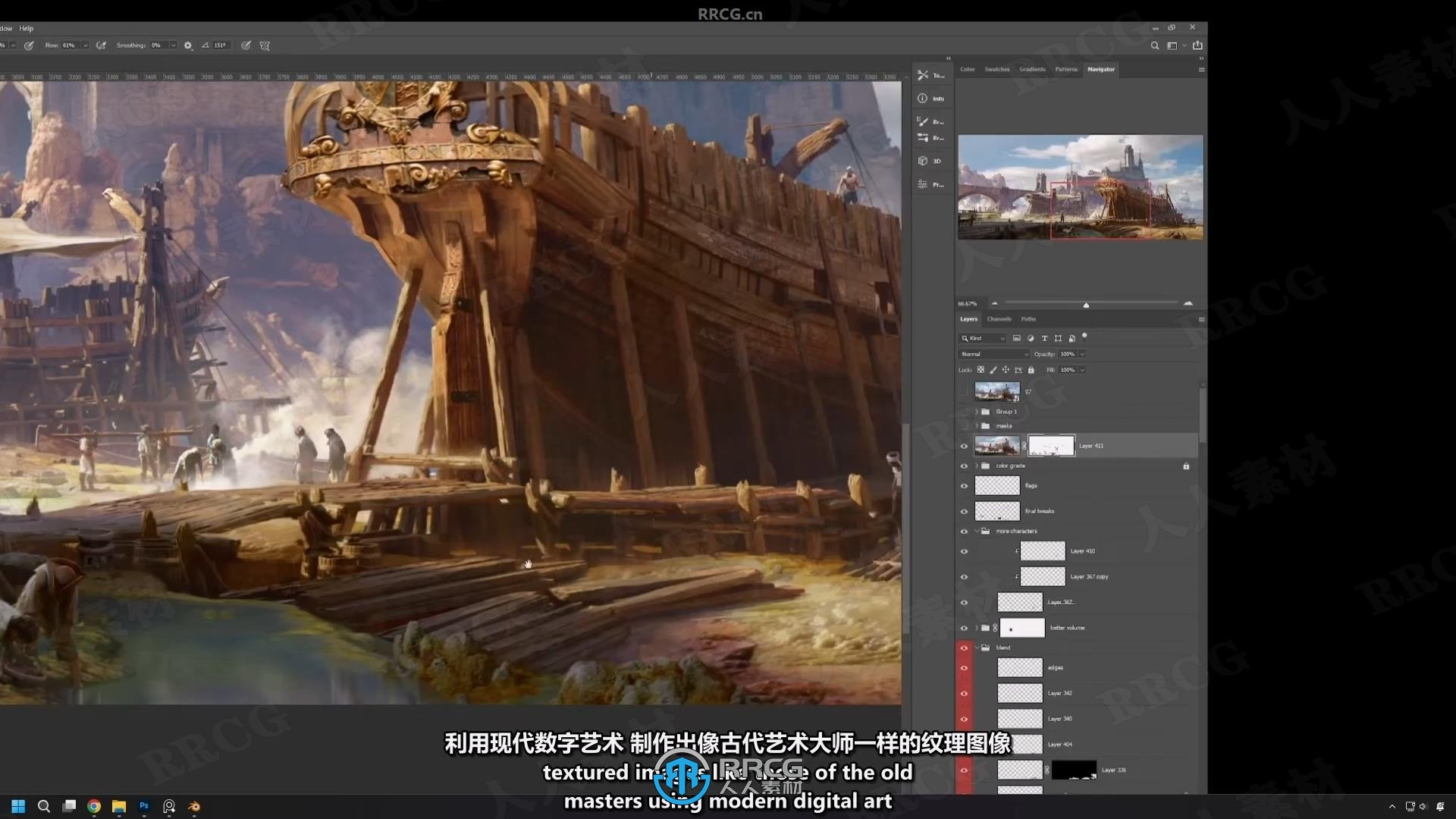
Task: Open the Windows Start menu
Action: tap(18, 806)
